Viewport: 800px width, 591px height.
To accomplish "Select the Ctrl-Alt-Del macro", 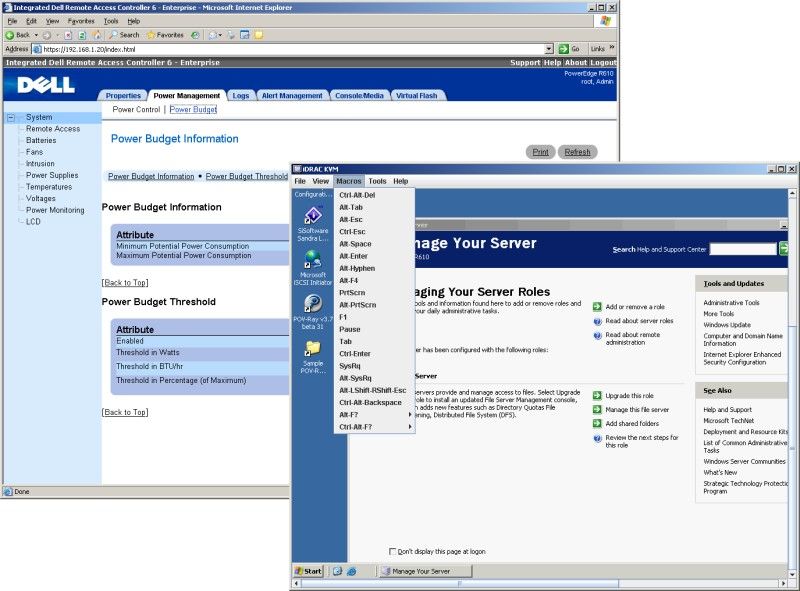I will click(x=374, y=195).
